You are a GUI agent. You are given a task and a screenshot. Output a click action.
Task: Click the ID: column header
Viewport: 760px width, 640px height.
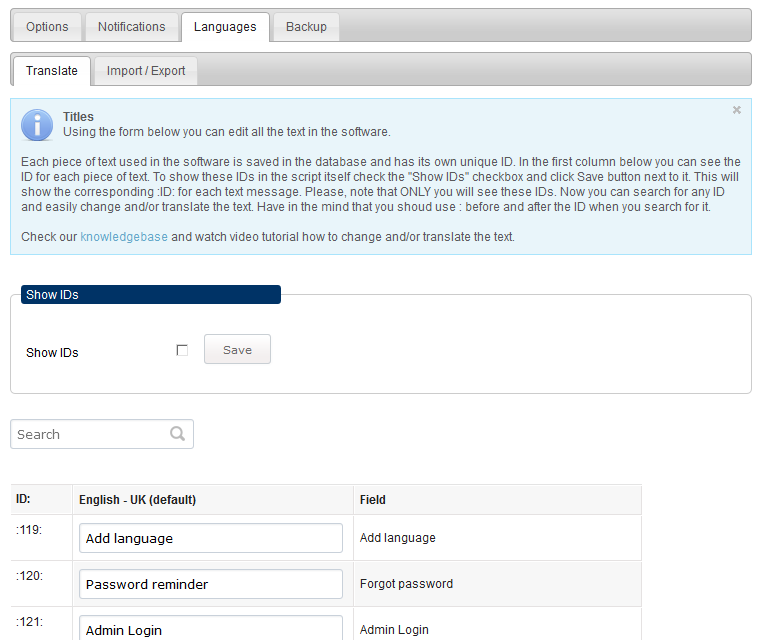tap(41, 499)
